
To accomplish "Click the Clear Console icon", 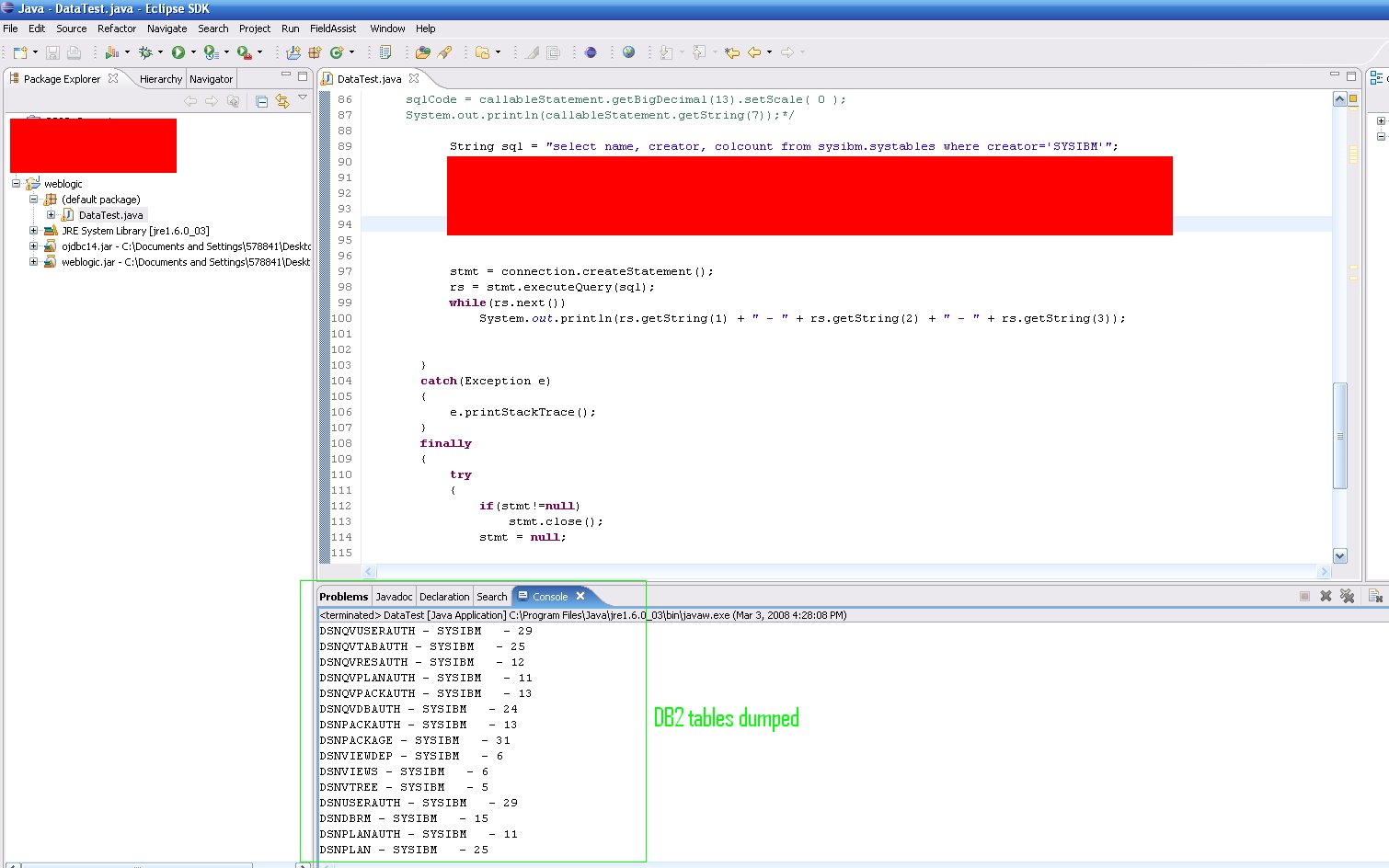I will (x=1375, y=596).
